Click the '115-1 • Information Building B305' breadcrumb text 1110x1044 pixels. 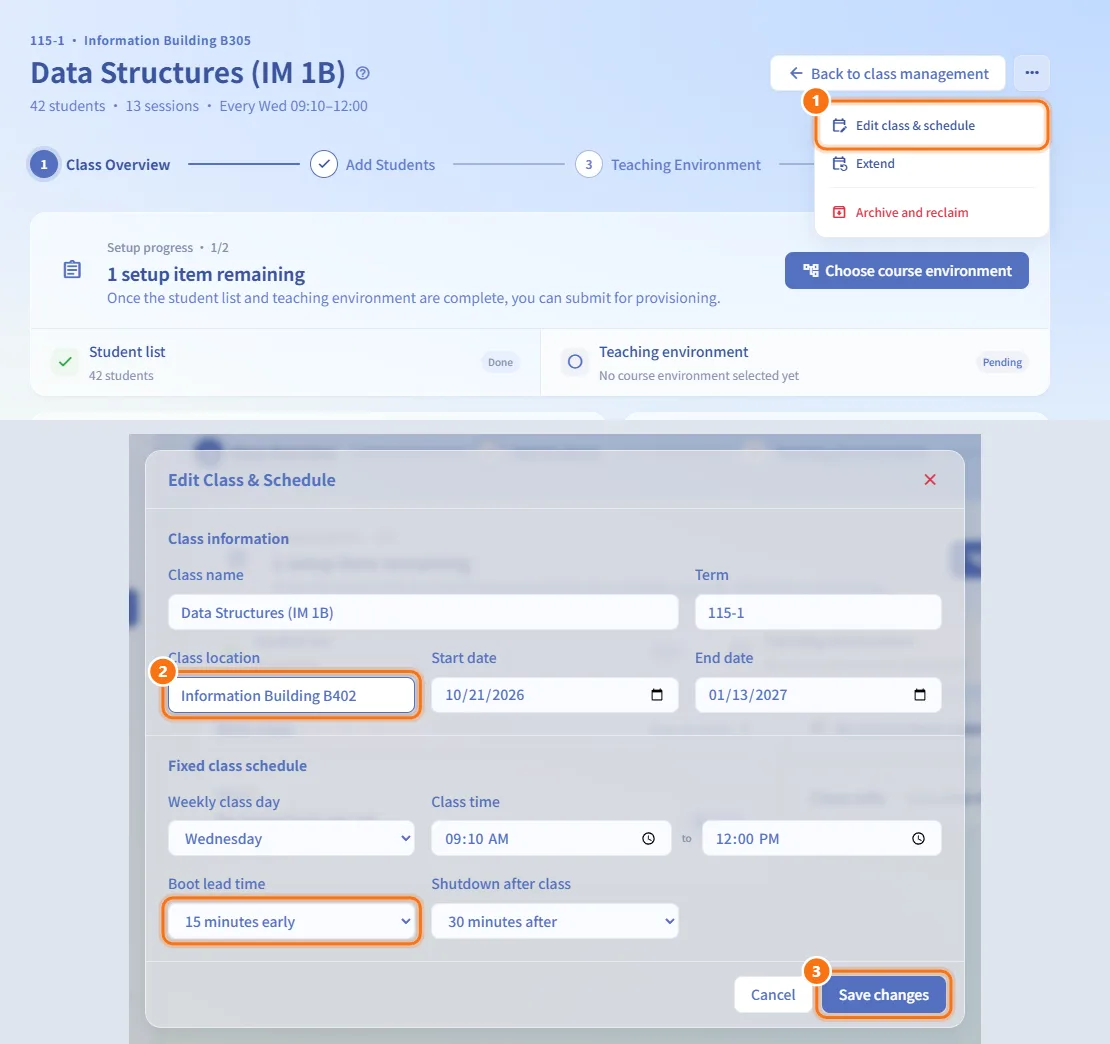pyautogui.click(x=140, y=40)
